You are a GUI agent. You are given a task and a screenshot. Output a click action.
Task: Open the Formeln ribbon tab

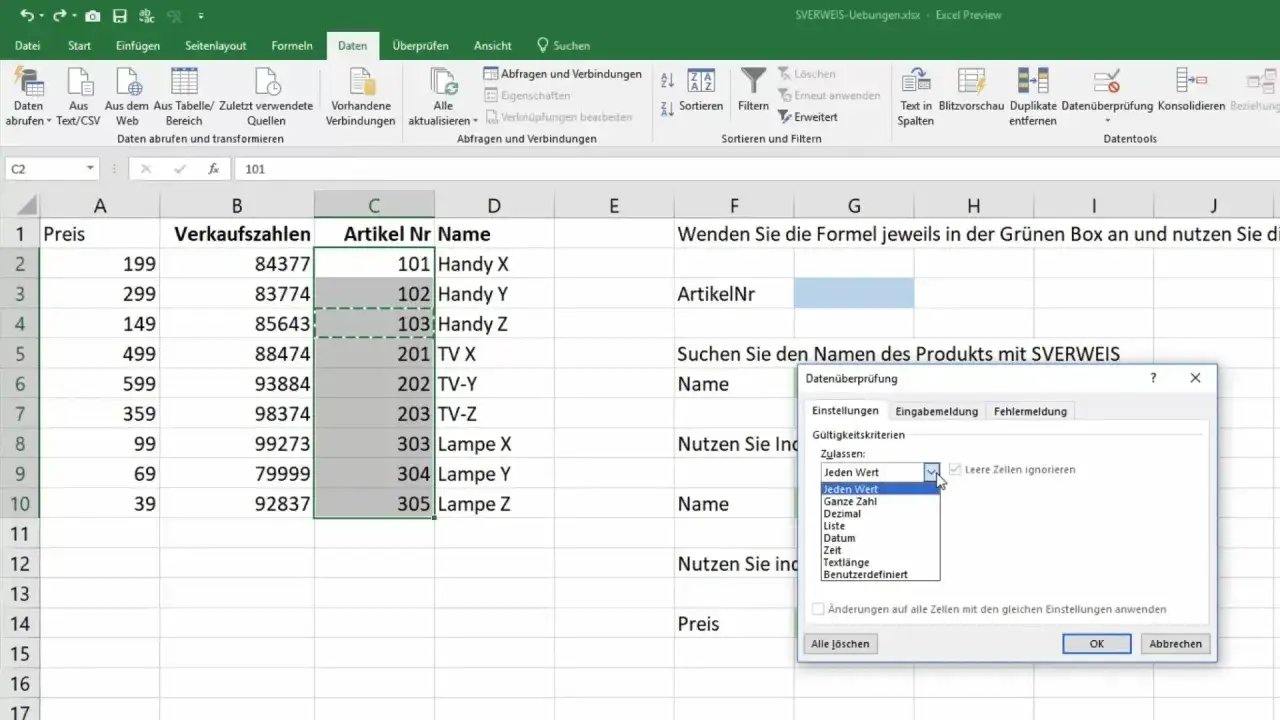[x=291, y=45]
